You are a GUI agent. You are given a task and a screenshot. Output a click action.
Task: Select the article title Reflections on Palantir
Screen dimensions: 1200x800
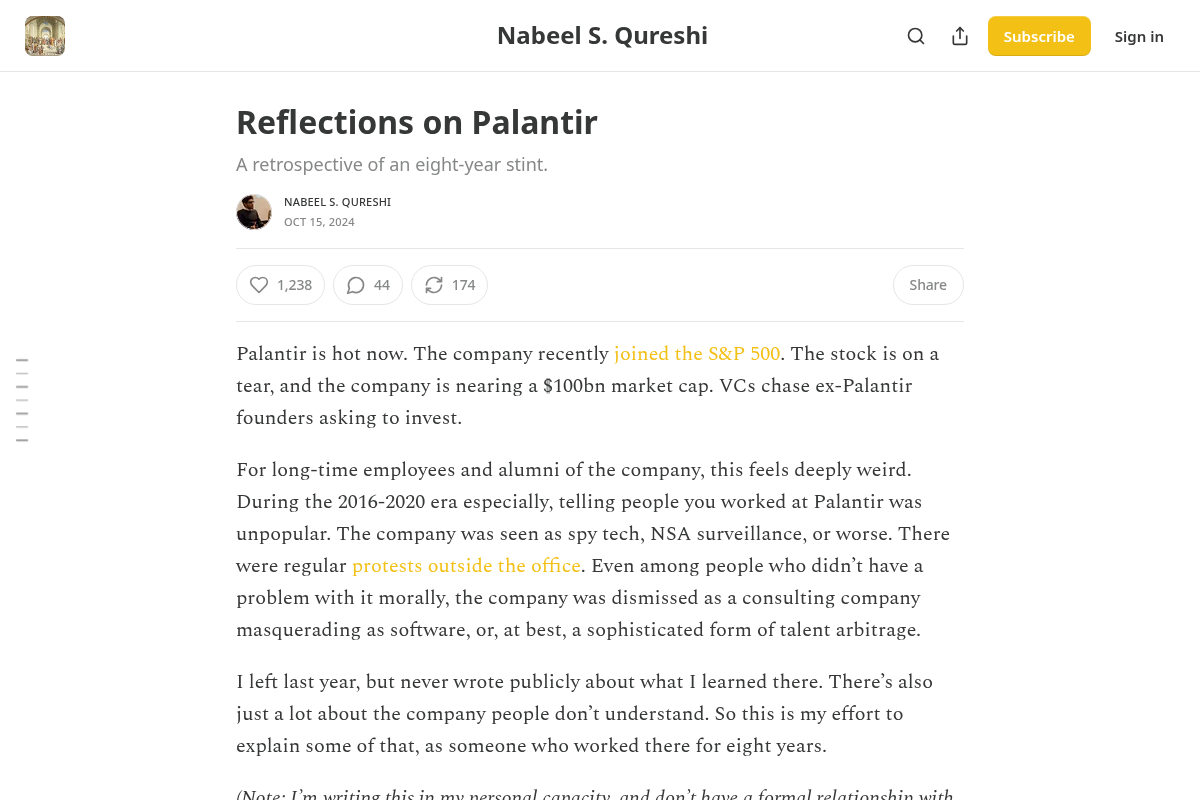point(417,122)
